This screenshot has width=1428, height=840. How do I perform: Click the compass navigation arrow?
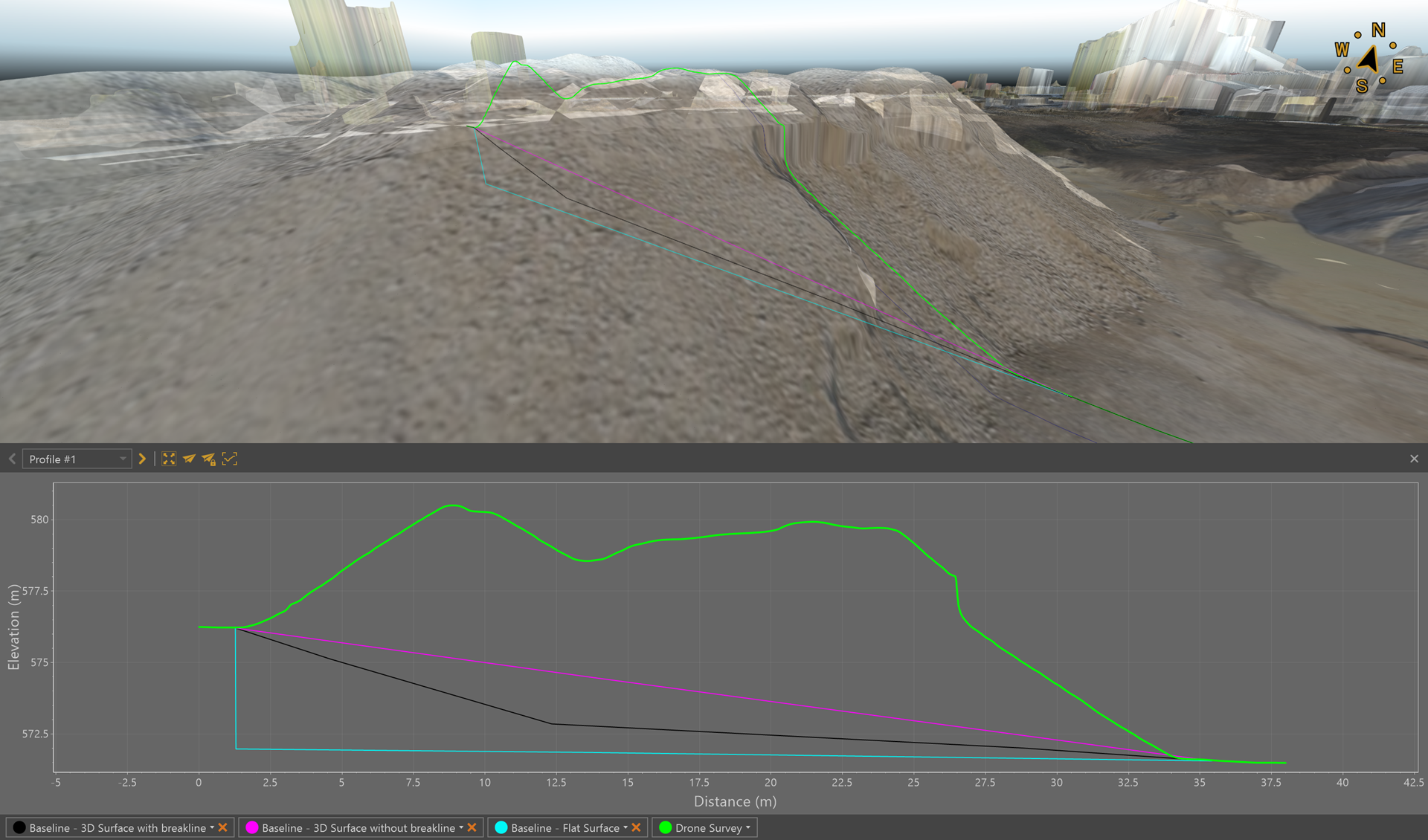pos(1368,59)
